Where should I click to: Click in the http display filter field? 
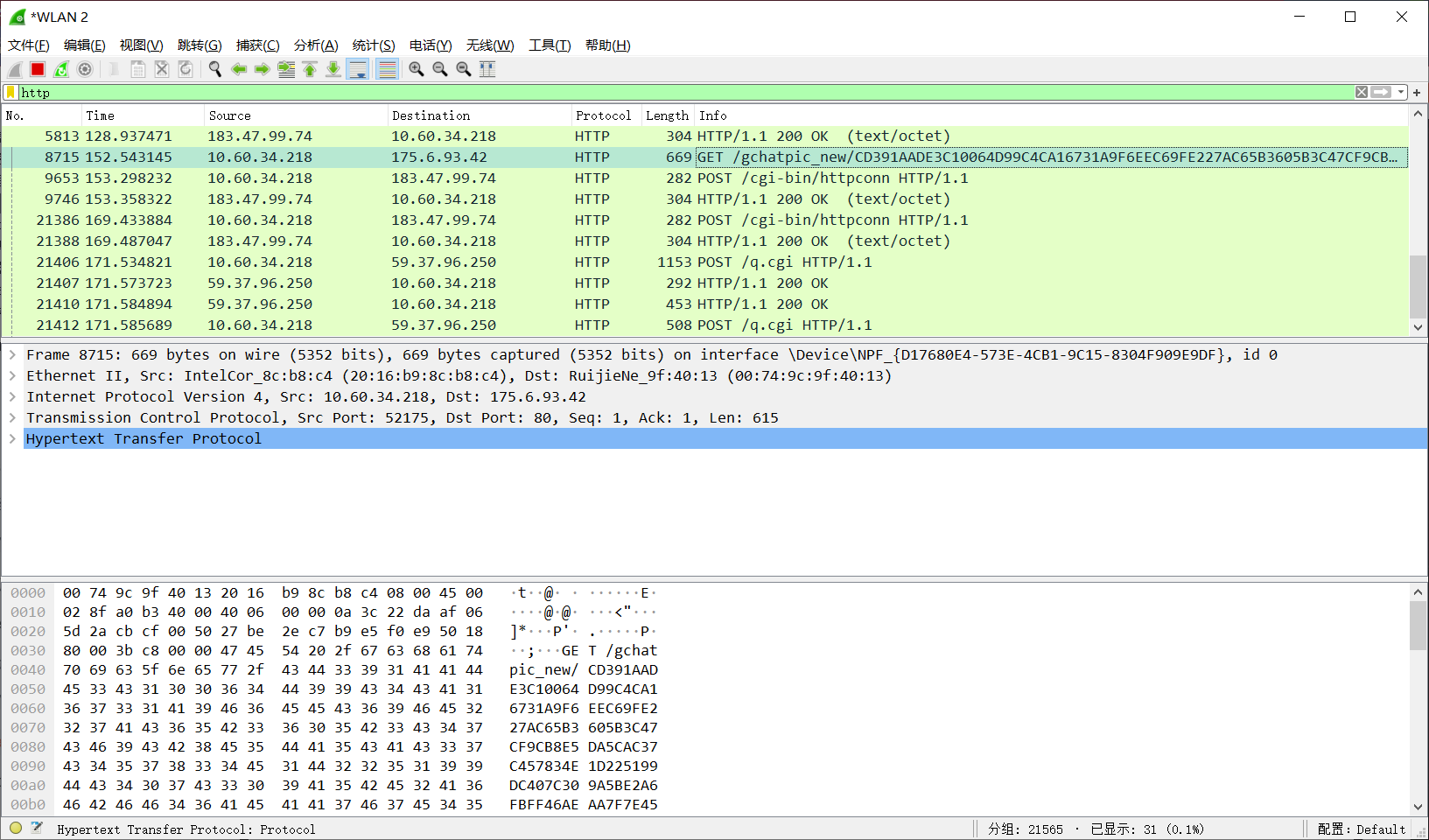coord(686,92)
